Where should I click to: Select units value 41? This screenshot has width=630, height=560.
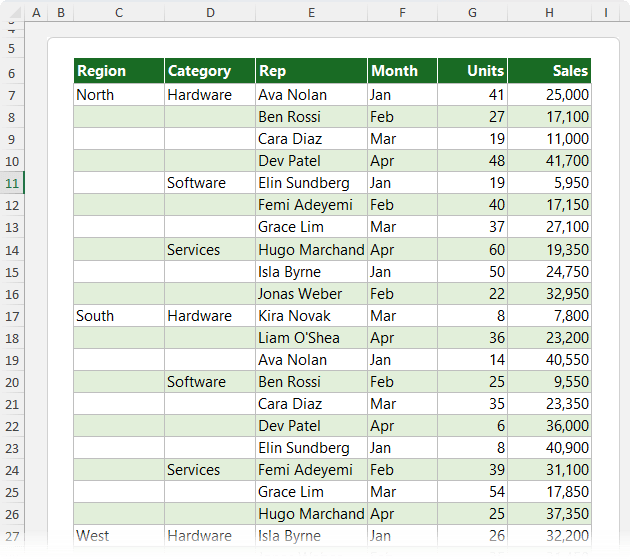click(x=472, y=95)
